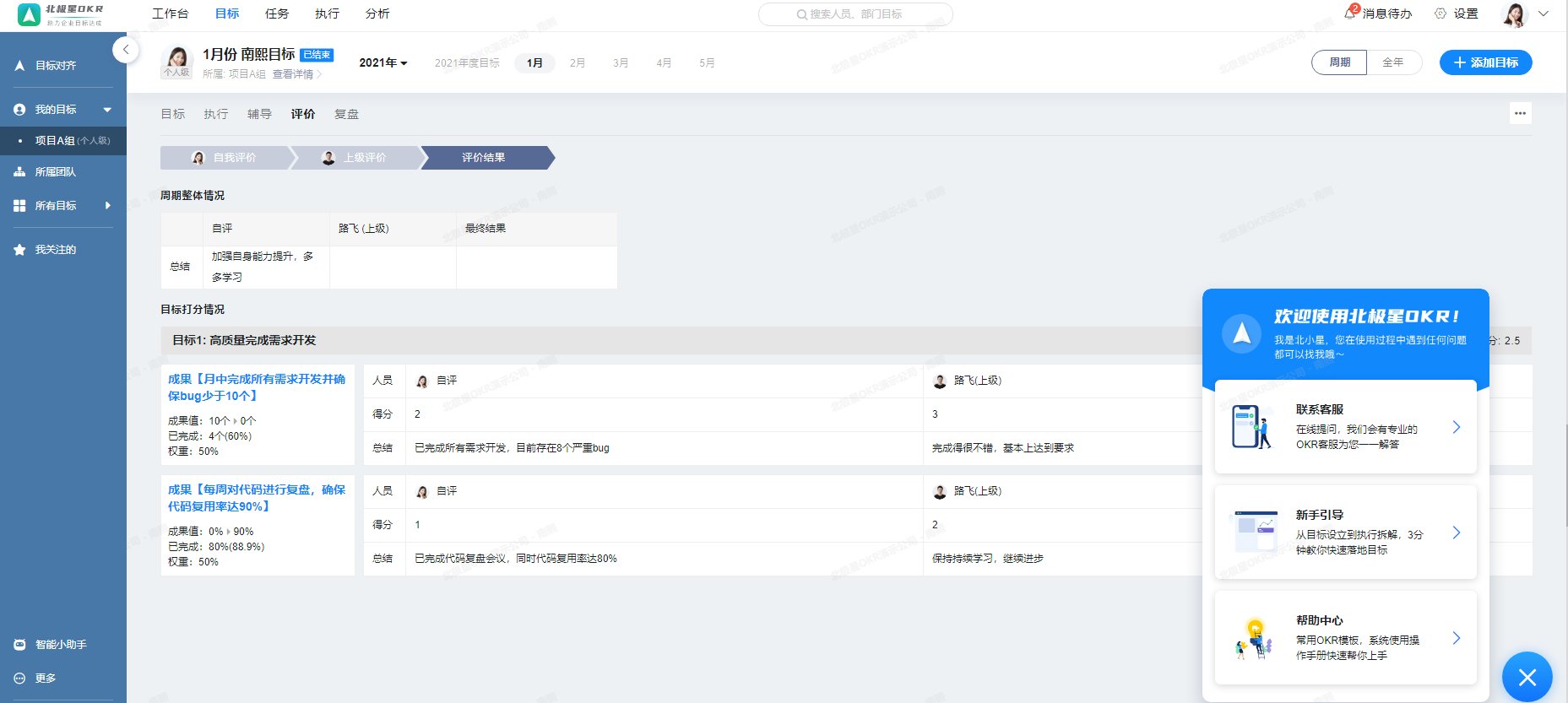
Task: Open result 每周对代码进行复盘 link
Action: coord(257,498)
